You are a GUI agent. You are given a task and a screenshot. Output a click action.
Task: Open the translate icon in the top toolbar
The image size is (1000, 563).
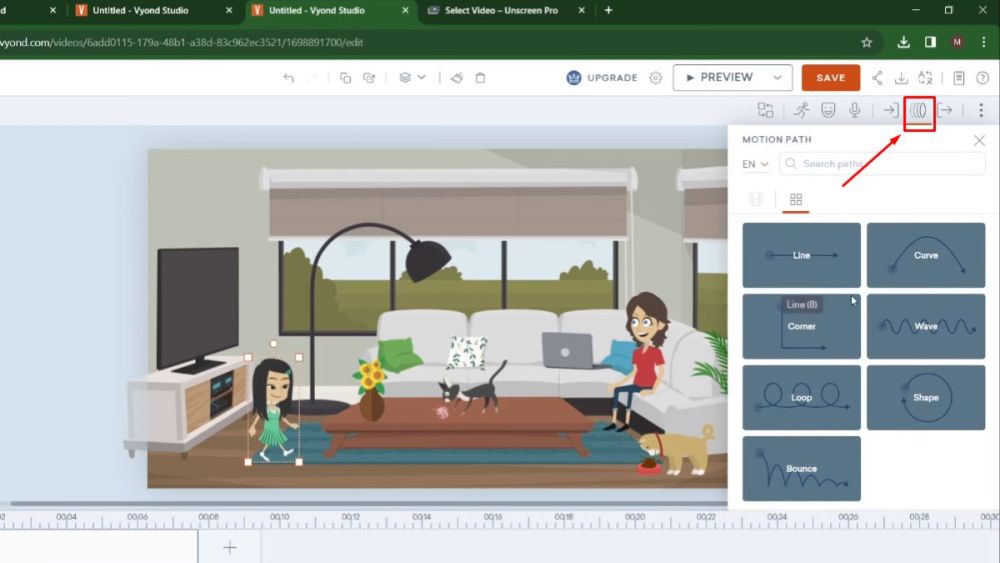[x=925, y=78]
